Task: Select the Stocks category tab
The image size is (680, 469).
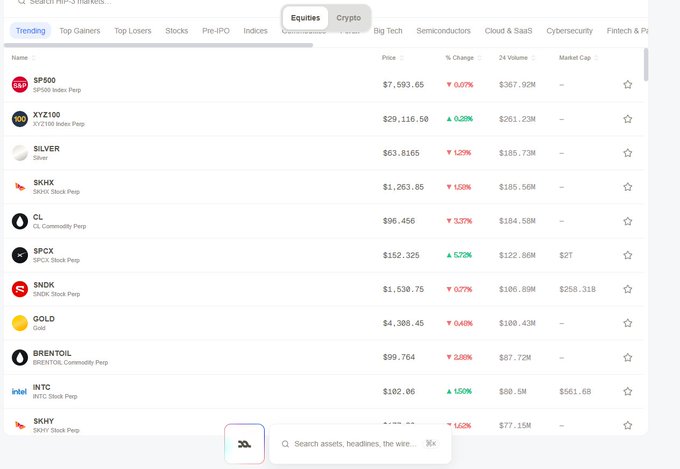Action: pyautogui.click(x=177, y=31)
